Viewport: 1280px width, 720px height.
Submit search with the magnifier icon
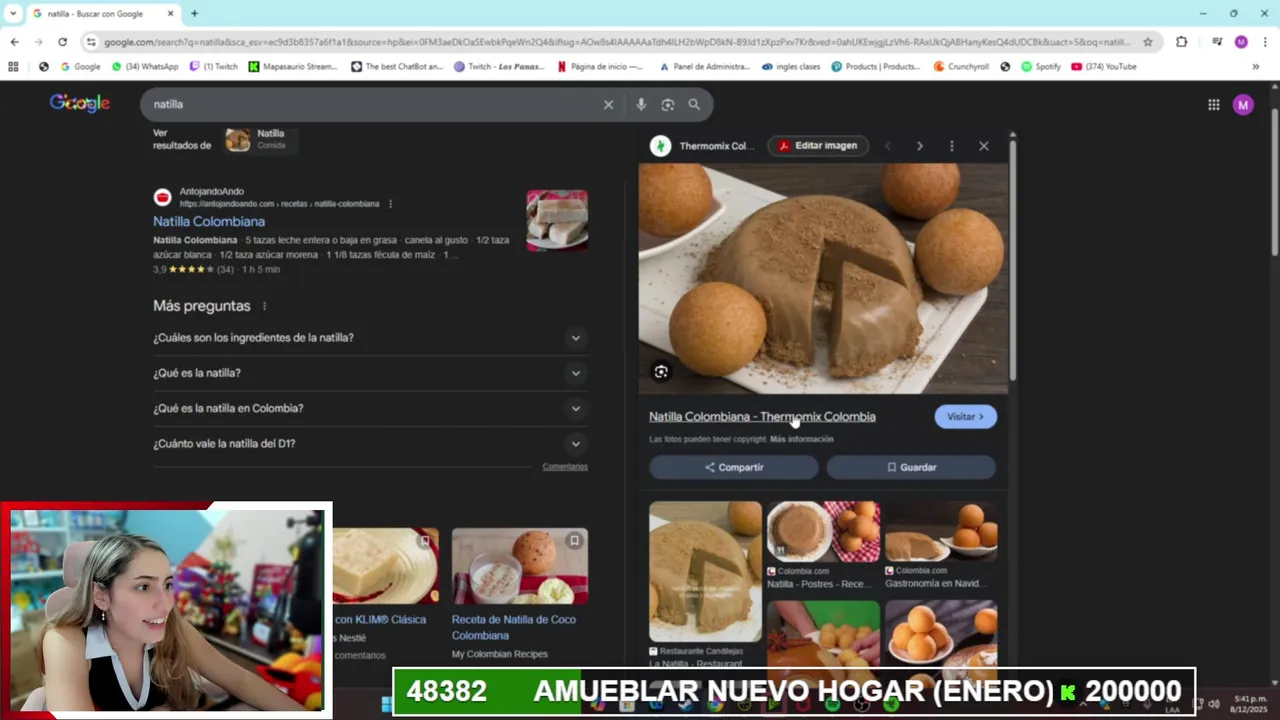coord(694,104)
